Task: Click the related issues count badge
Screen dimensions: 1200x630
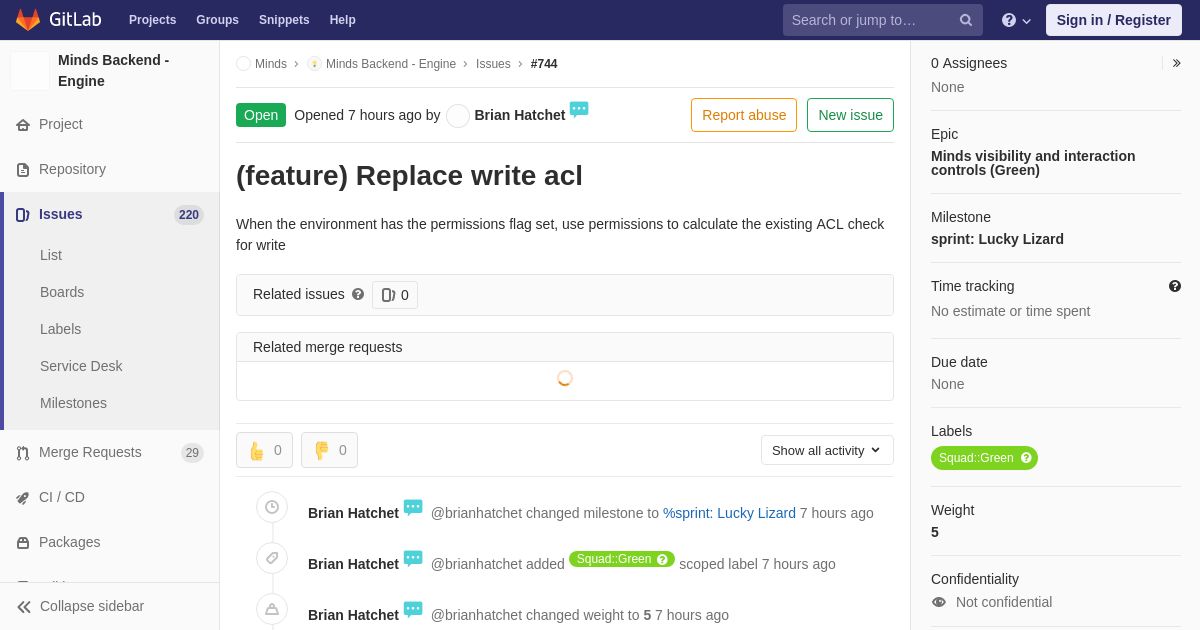Action: click(x=395, y=295)
